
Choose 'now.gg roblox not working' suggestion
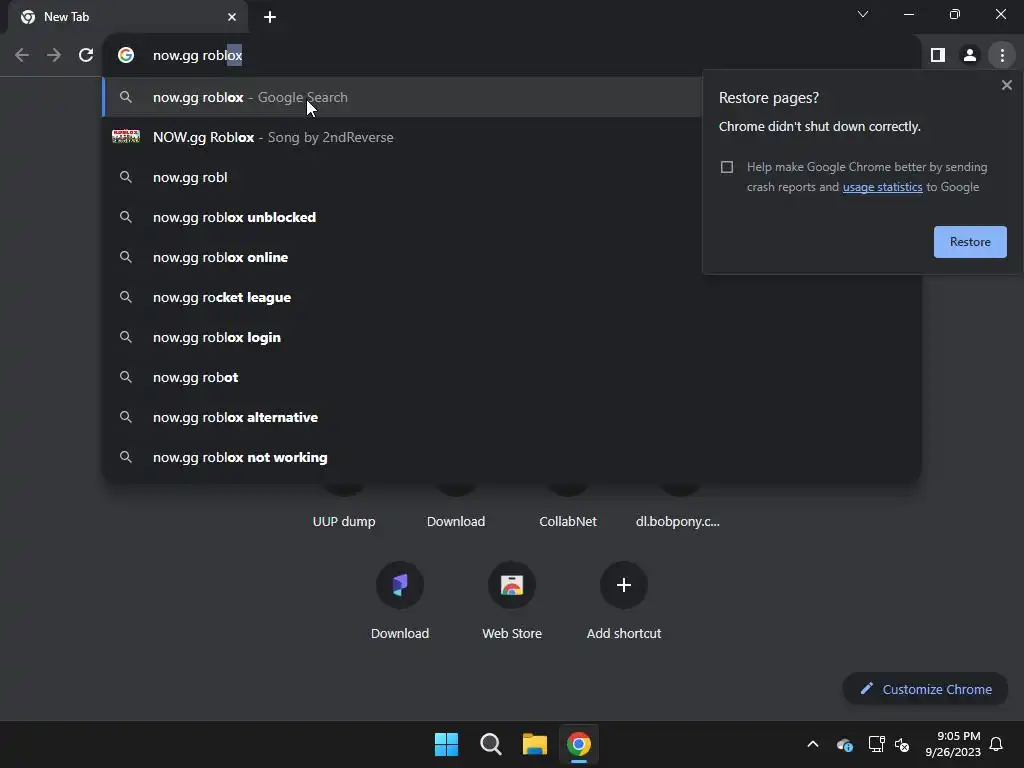(x=512, y=457)
